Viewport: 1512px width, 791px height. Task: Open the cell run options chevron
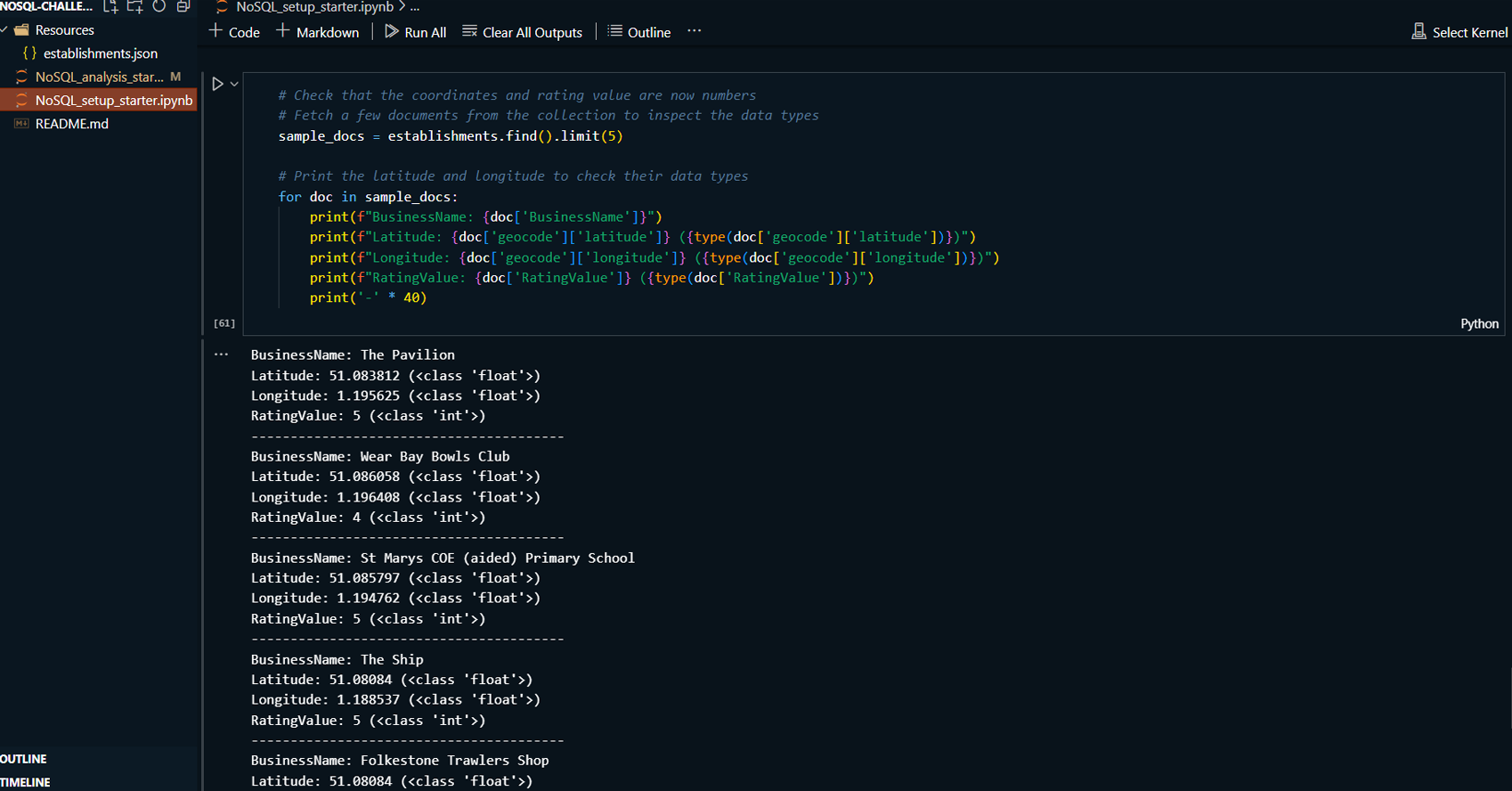pyautogui.click(x=234, y=84)
